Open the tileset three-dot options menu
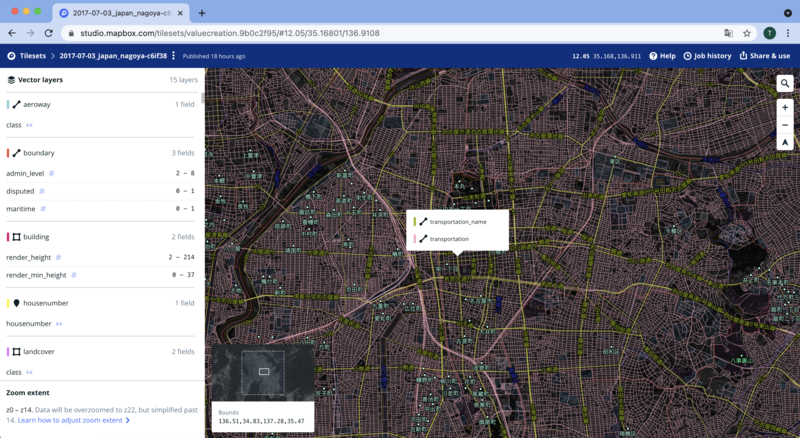This screenshot has width=800, height=438. click(173, 56)
